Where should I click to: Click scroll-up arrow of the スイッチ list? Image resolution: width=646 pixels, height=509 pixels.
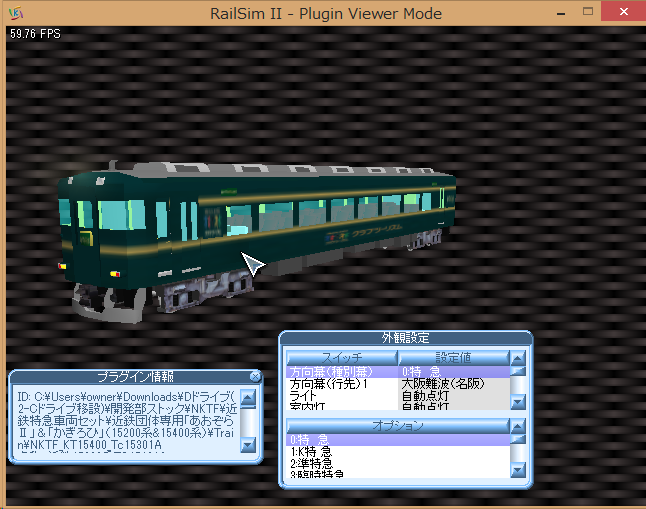[x=518, y=358]
